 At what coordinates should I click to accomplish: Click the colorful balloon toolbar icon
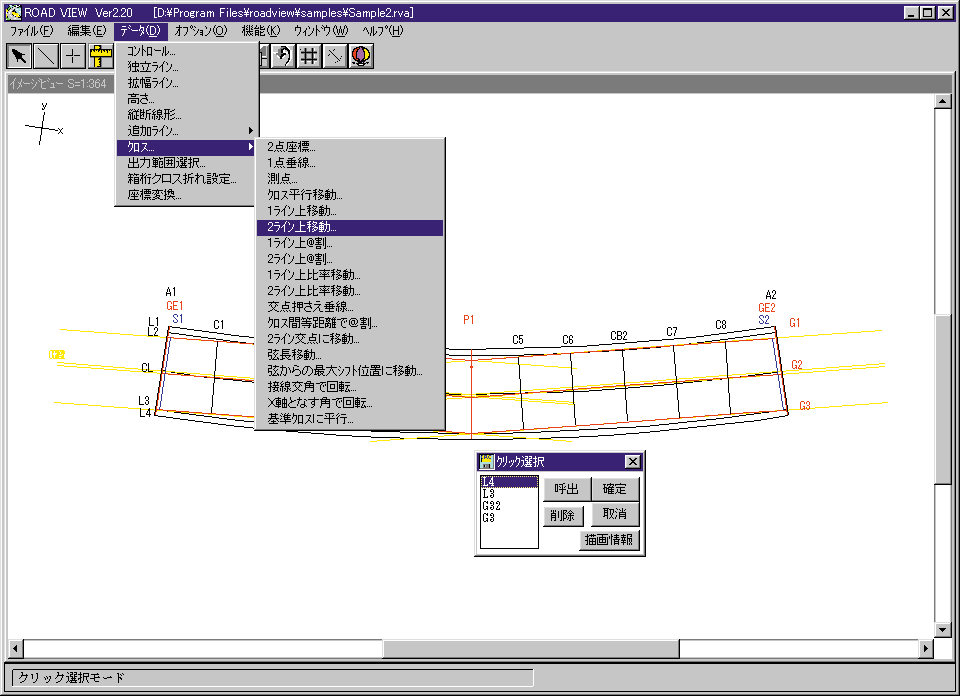pos(361,56)
